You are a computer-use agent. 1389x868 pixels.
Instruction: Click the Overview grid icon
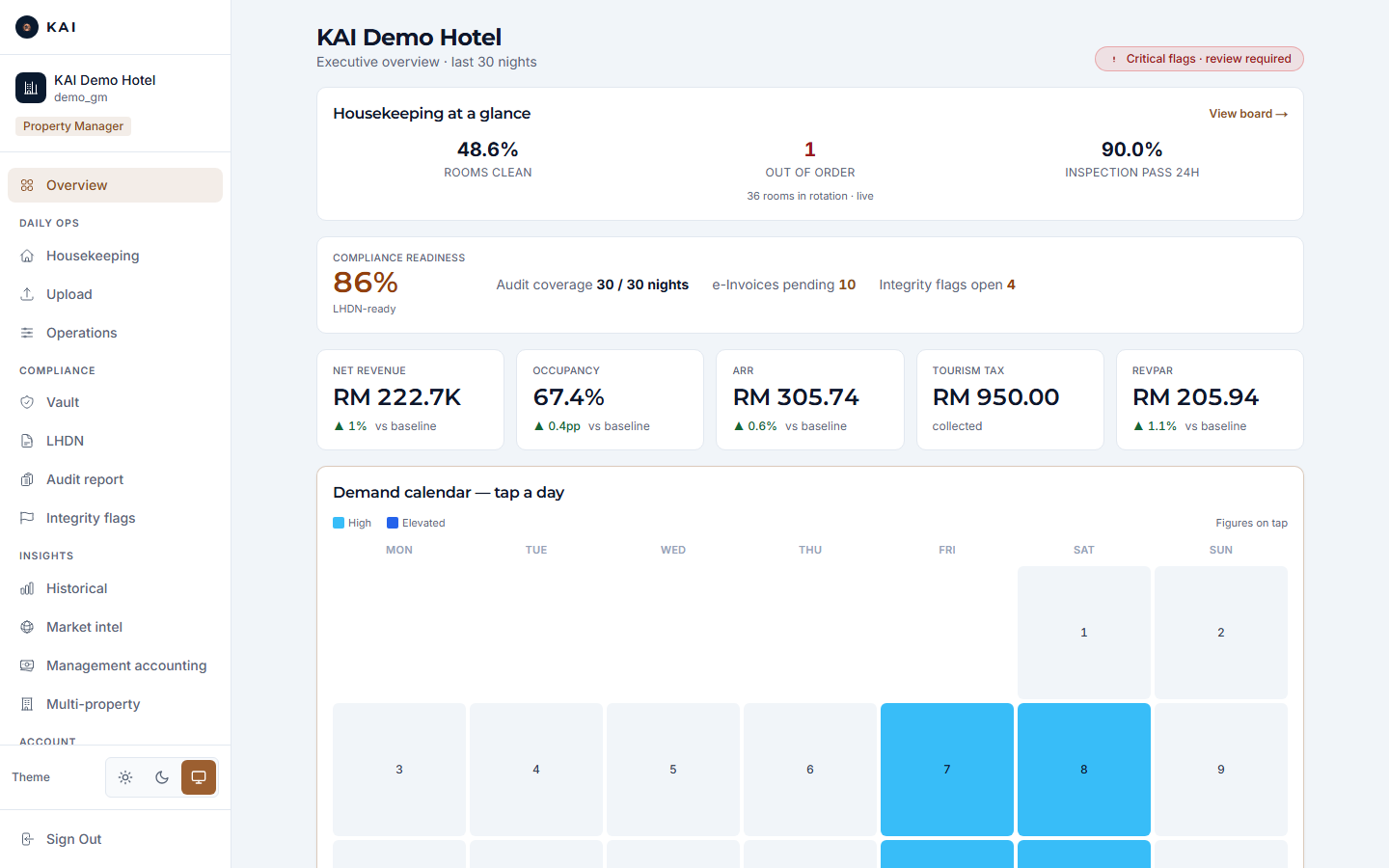tap(27, 185)
